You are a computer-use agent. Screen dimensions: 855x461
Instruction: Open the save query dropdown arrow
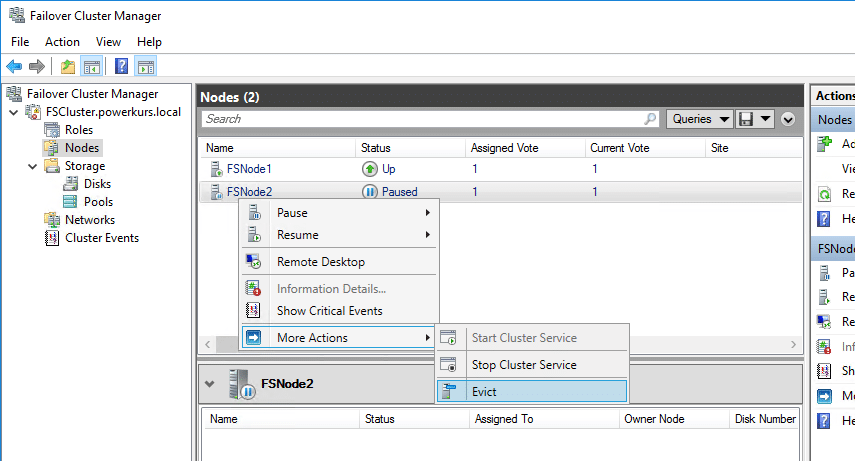pos(765,119)
